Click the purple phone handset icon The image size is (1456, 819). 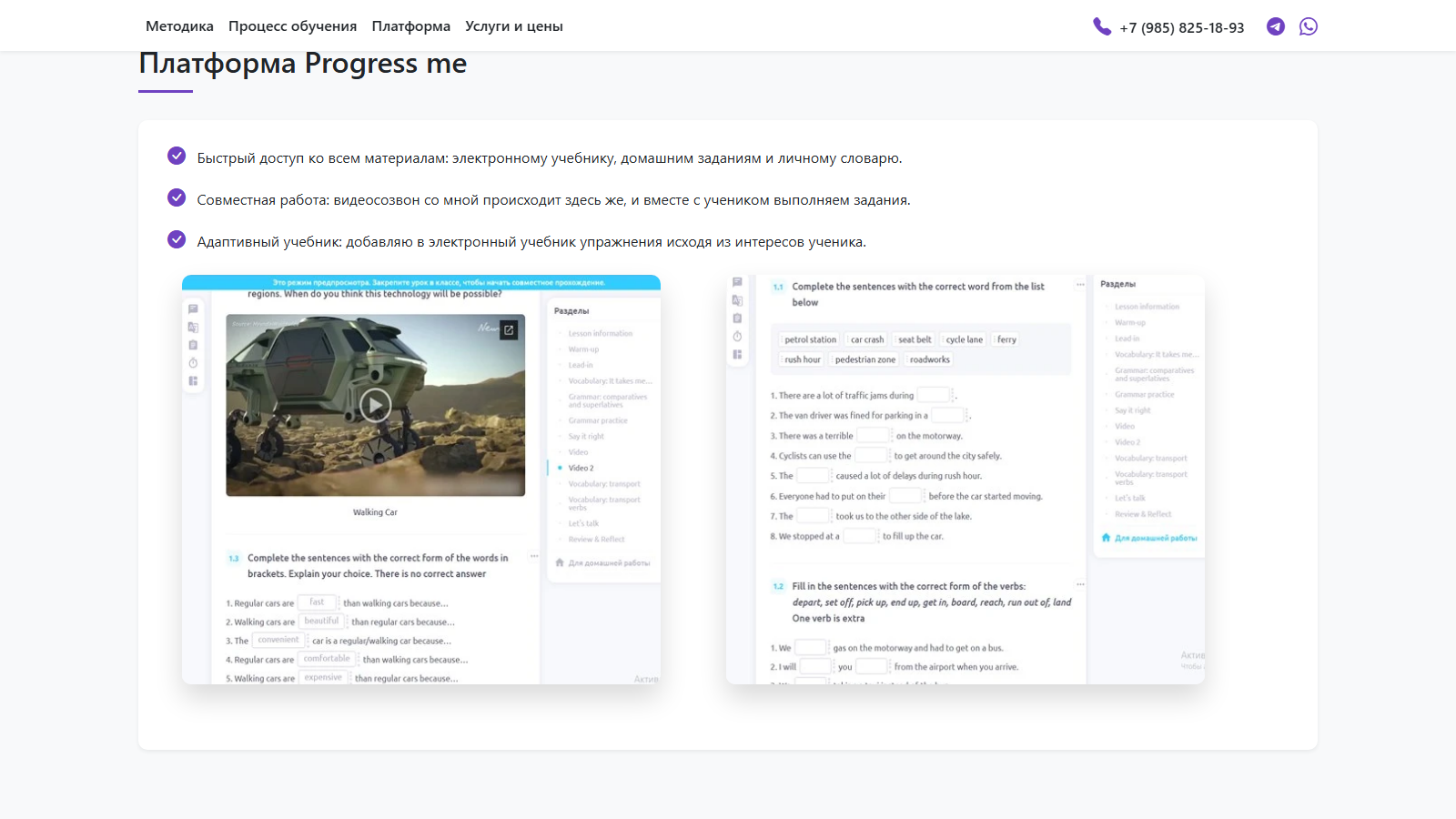(x=1102, y=26)
